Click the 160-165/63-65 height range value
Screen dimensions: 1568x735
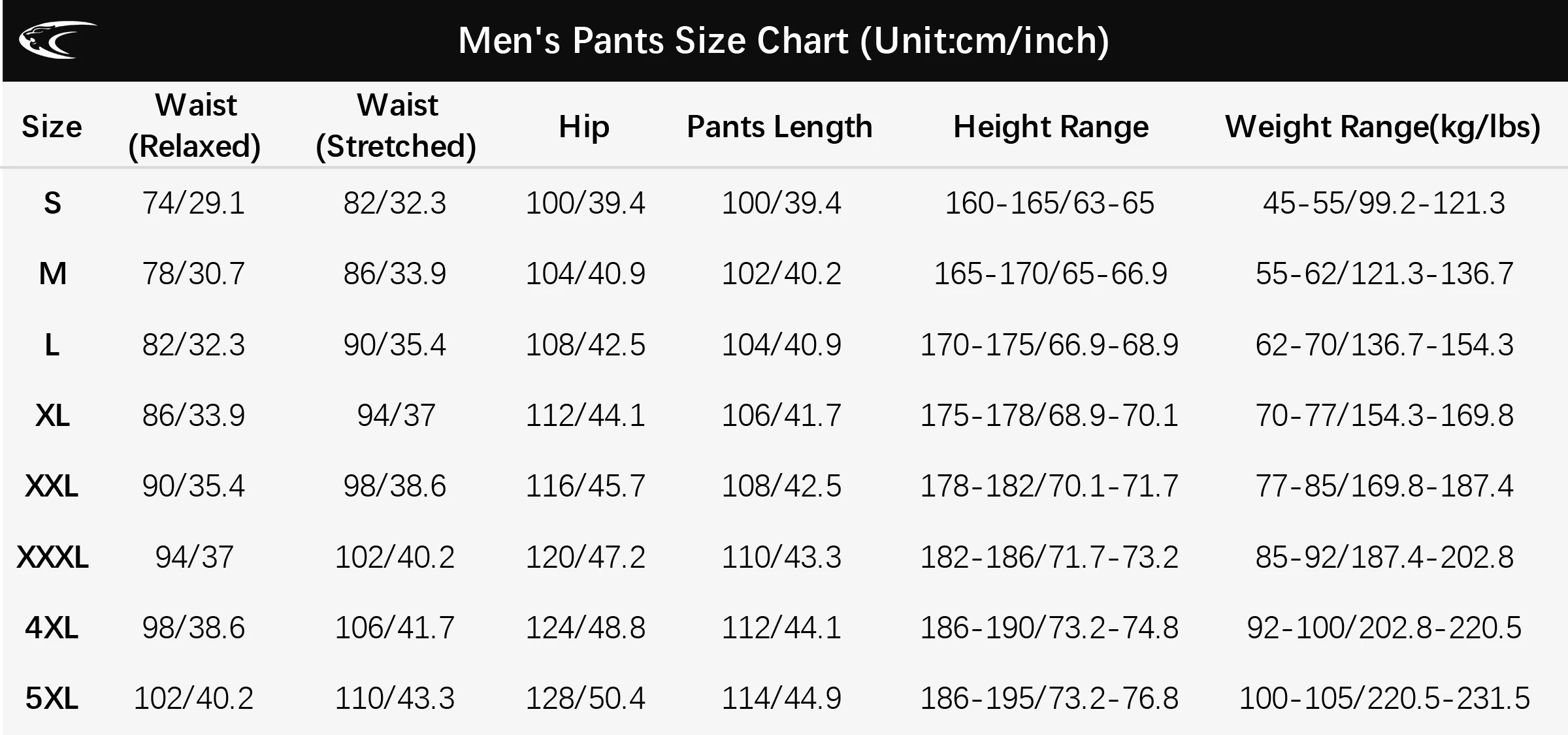(1049, 203)
